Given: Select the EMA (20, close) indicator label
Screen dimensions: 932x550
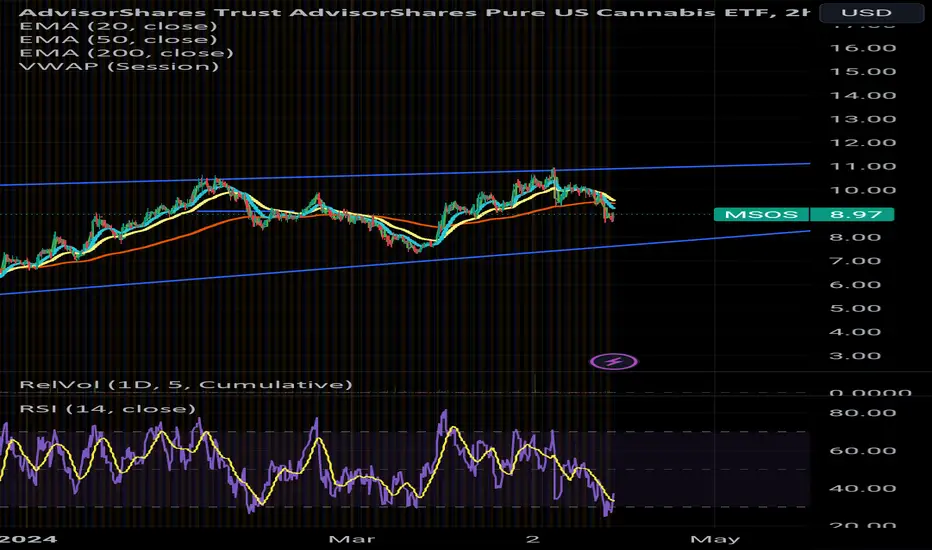Looking at the screenshot, I should coord(118,26).
